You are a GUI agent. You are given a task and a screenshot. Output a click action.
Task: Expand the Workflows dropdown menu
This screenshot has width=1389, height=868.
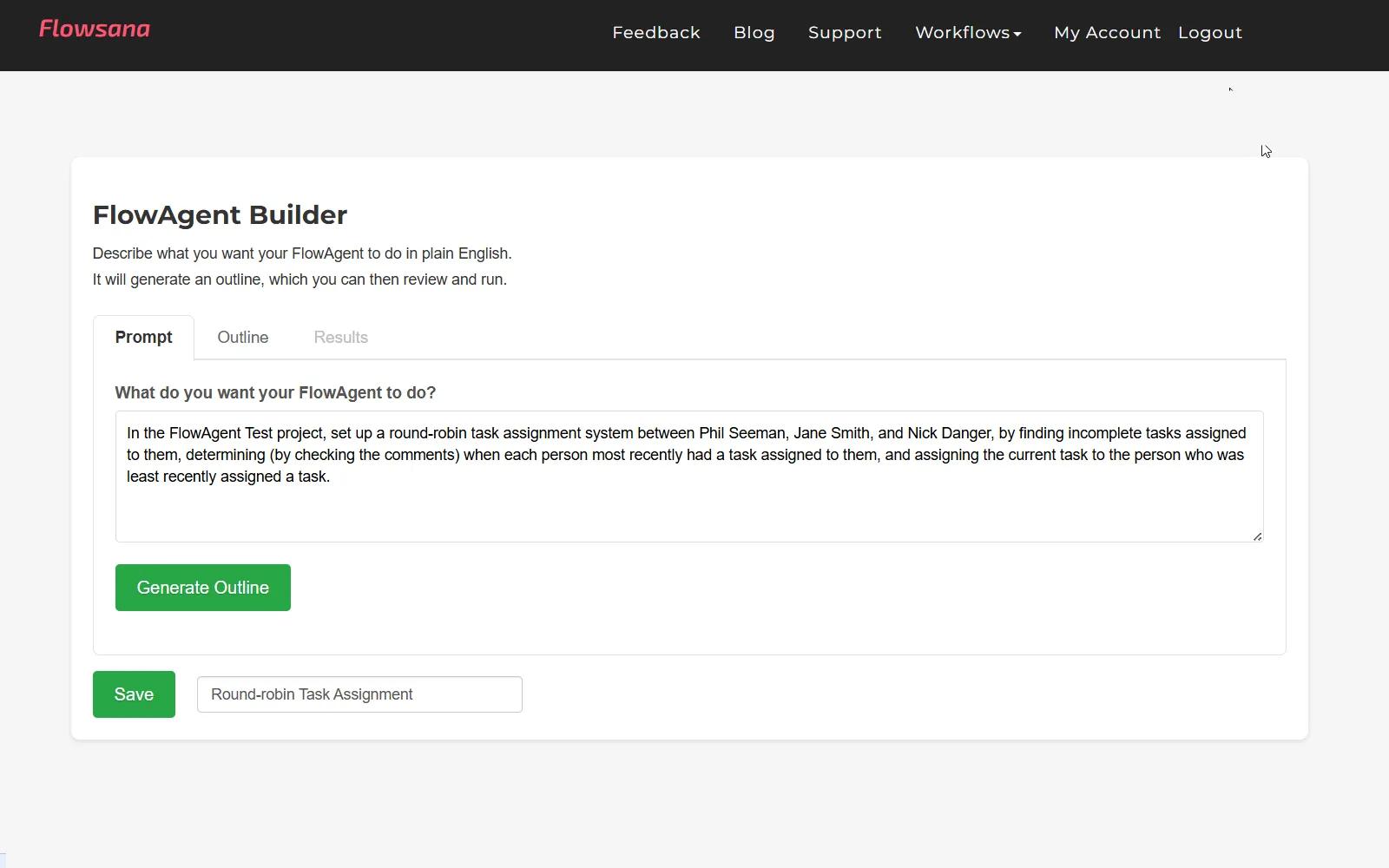962,33
